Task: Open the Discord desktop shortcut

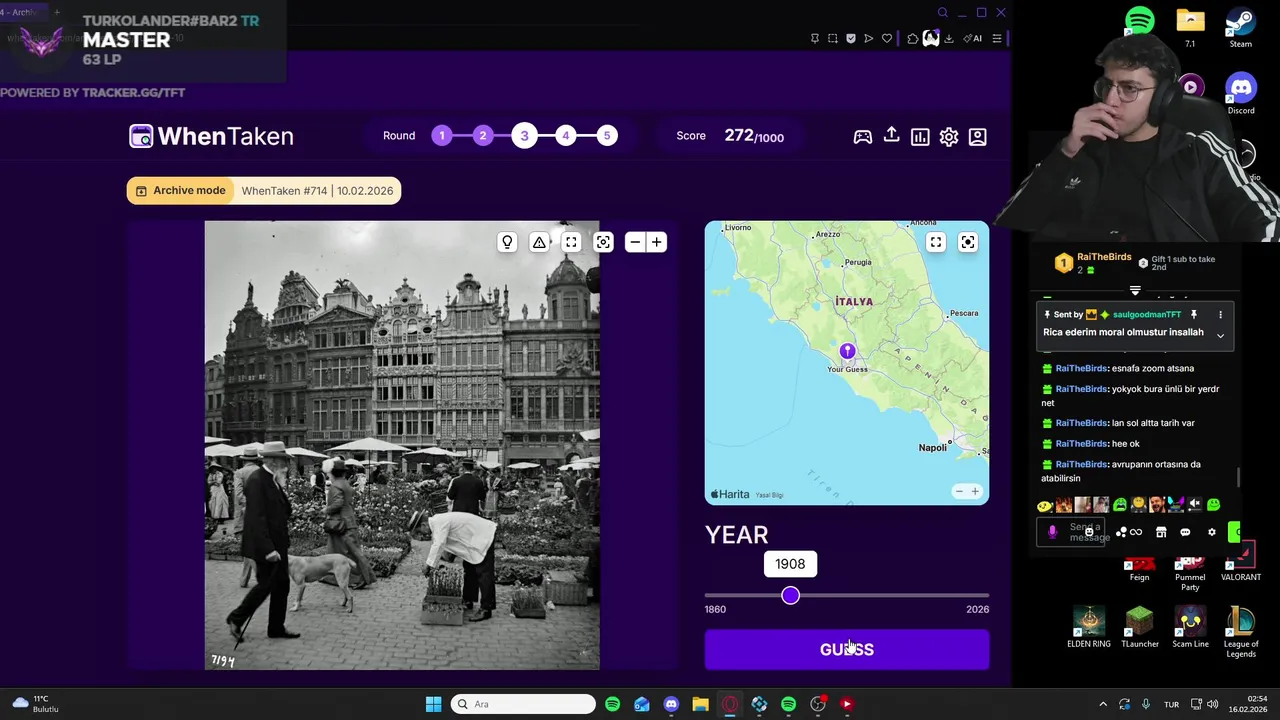Action: point(1241,93)
